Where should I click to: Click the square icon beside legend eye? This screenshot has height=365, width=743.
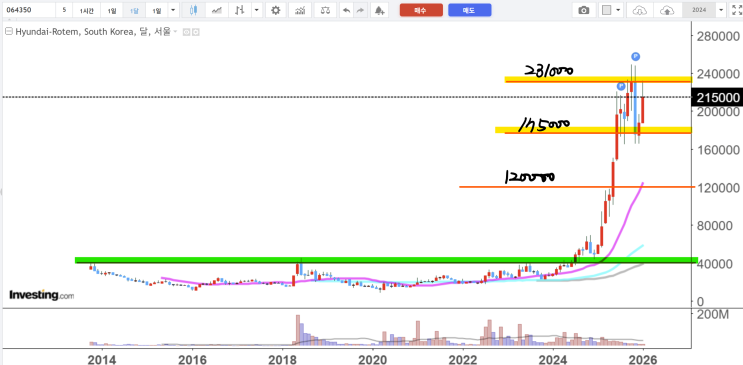coord(195,32)
